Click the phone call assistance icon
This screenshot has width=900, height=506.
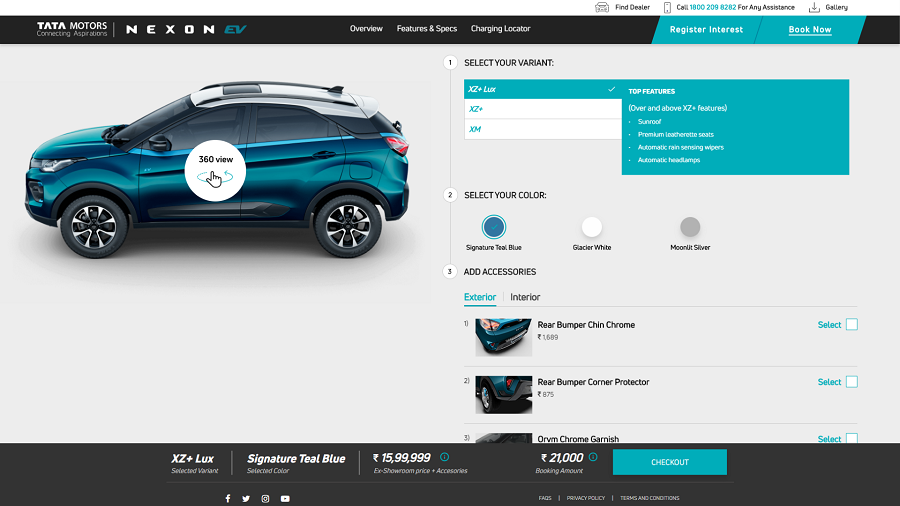pyautogui.click(x=667, y=7)
